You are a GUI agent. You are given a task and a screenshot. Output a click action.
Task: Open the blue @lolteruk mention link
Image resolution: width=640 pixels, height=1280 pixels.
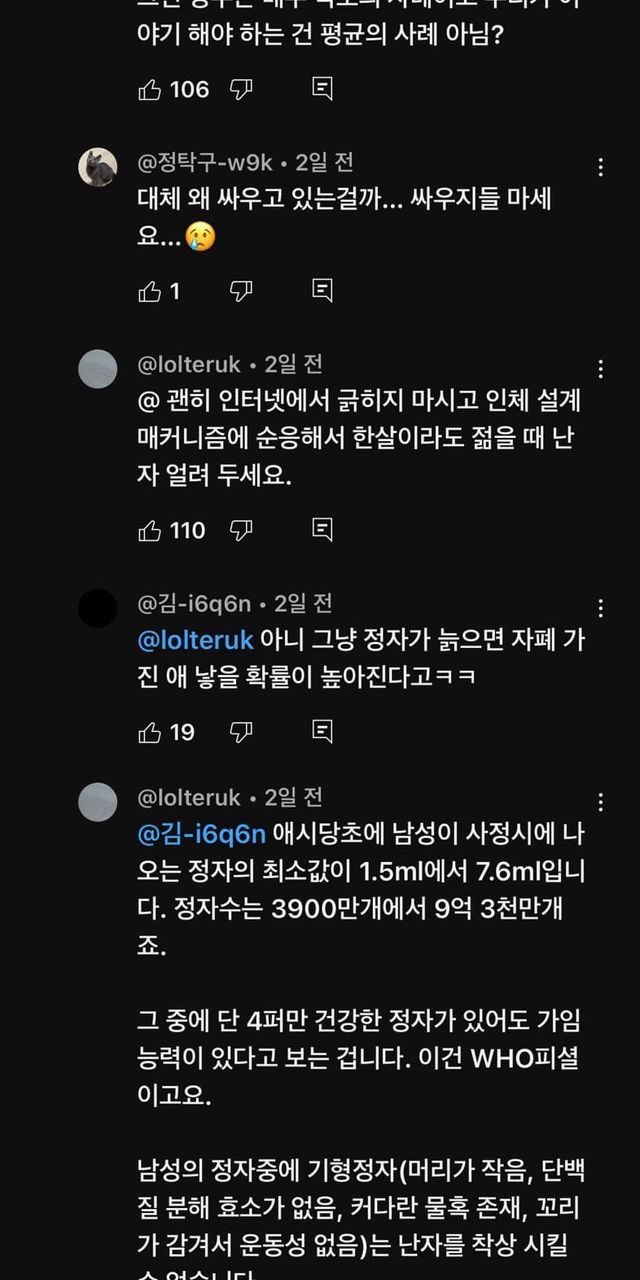pyautogui.click(x=195, y=641)
